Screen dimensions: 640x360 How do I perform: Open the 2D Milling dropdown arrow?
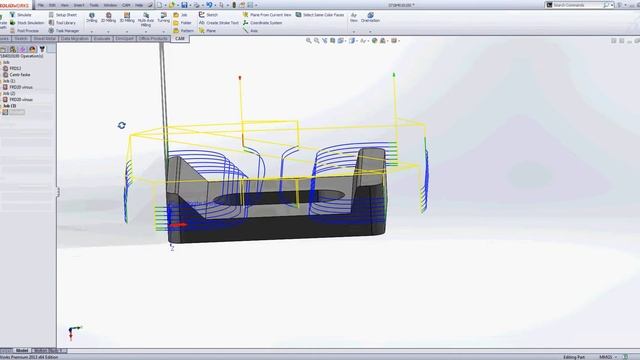coord(108,32)
